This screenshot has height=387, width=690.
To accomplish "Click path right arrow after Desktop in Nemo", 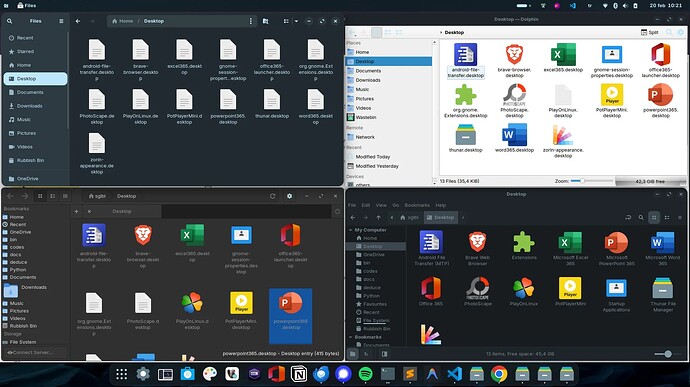I will point(463,217).
